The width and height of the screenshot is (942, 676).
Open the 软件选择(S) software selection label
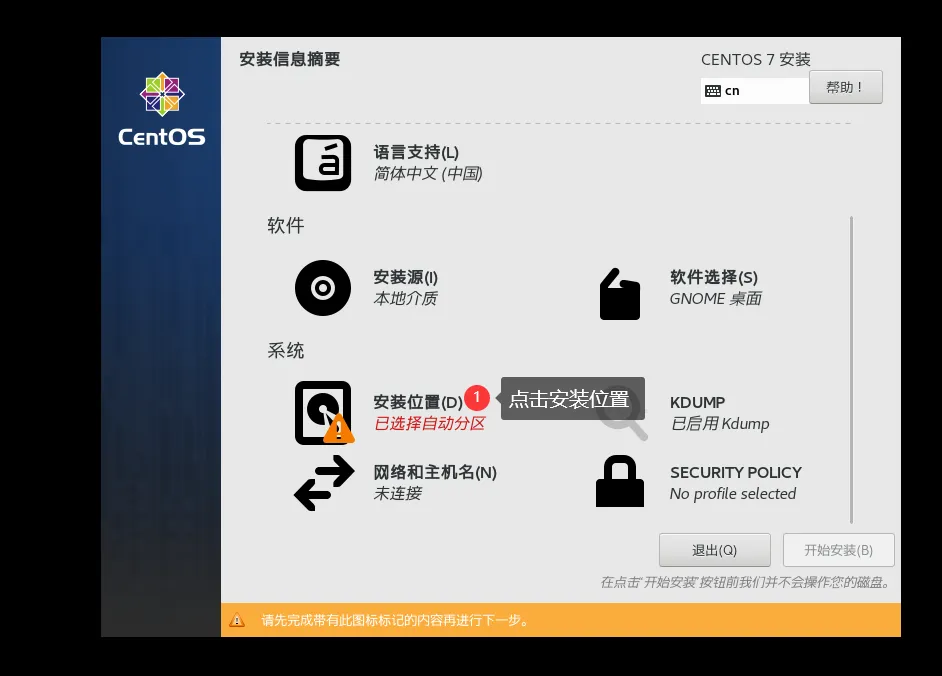point(714,277)
